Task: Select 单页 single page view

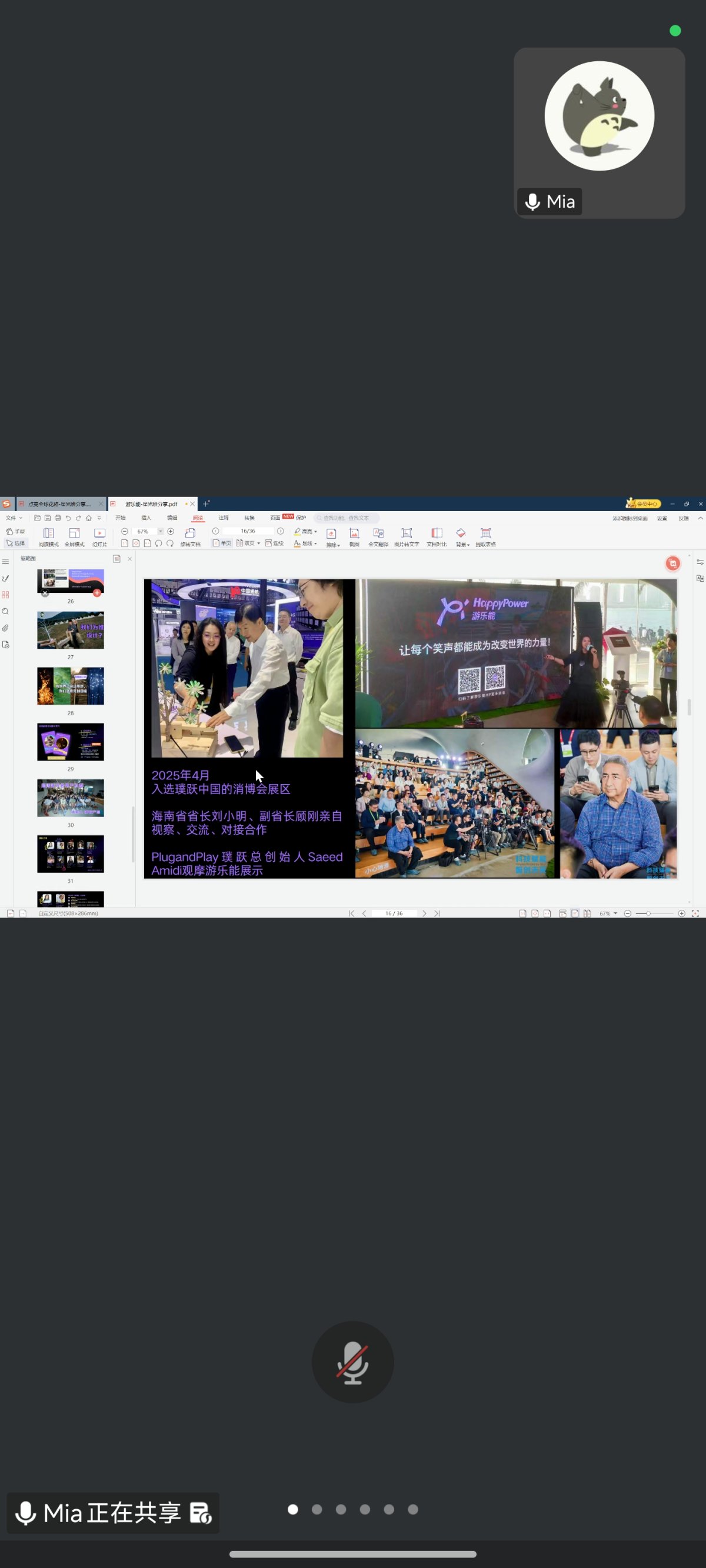Action: [x=222, y=543]
